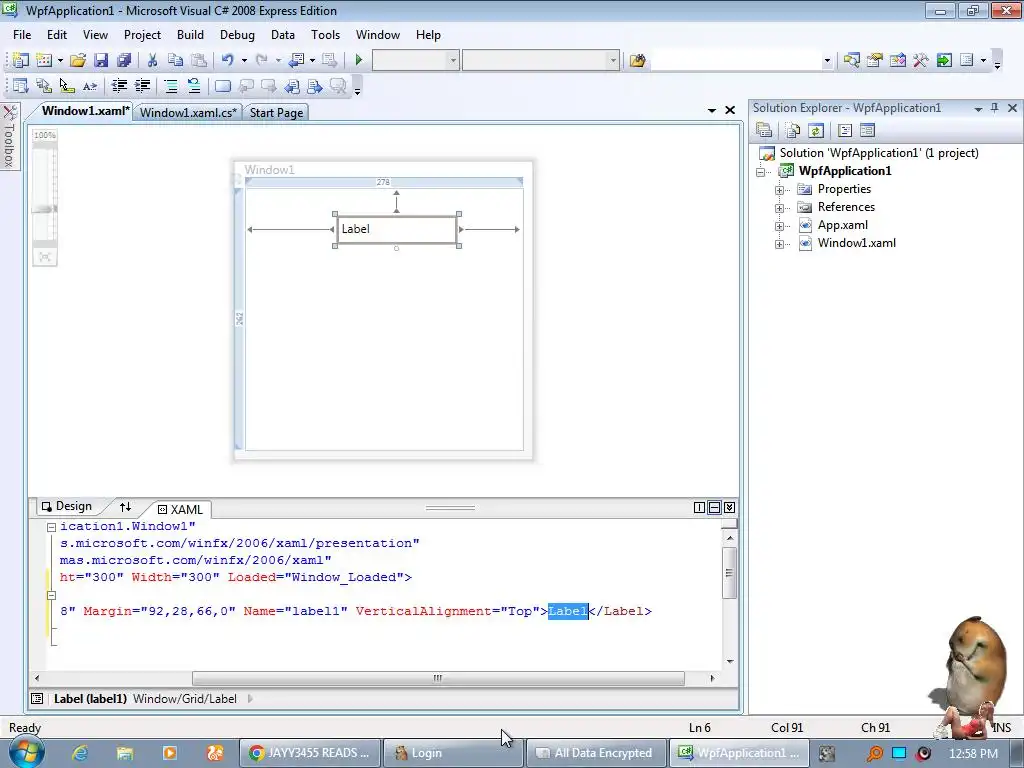
Task: Select the Window1.xaml document tab
Action: click(85, 111)
